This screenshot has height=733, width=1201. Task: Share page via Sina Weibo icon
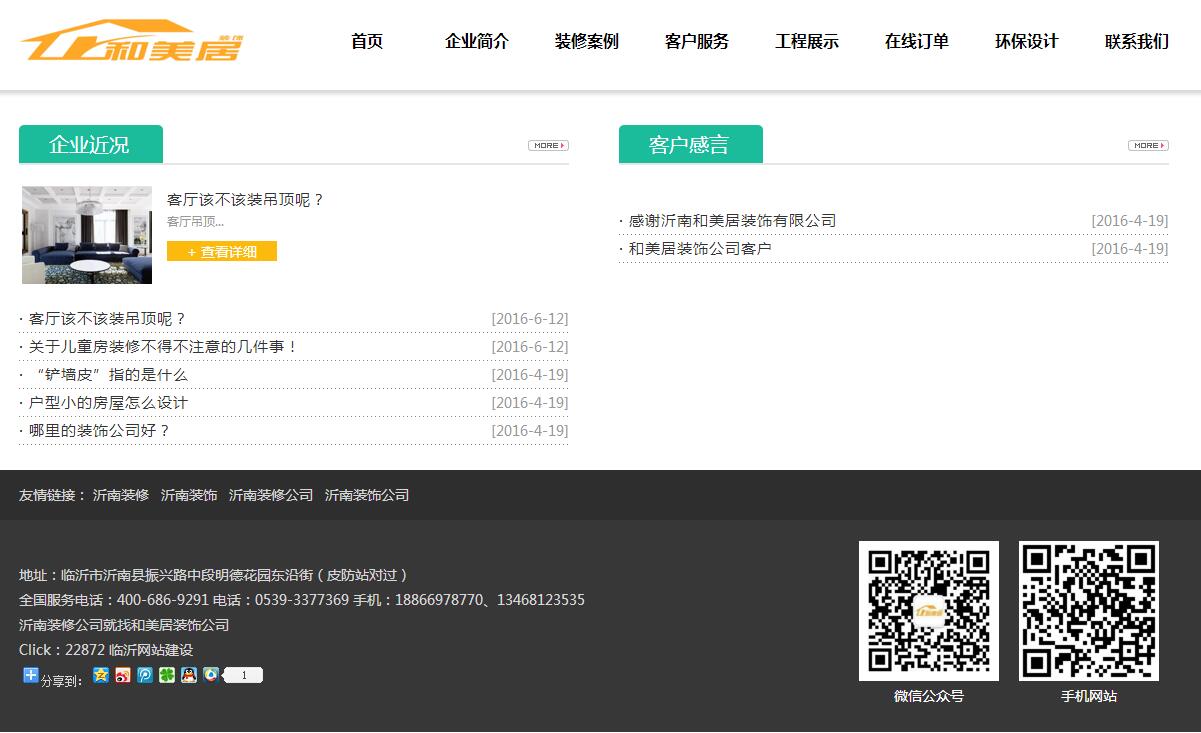click(x=123, y=675)
